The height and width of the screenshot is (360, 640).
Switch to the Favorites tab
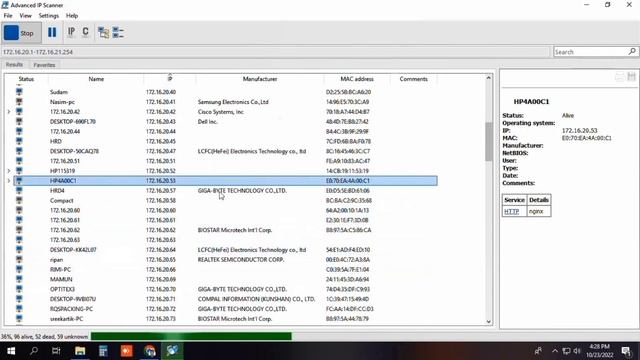coord(44,65)
